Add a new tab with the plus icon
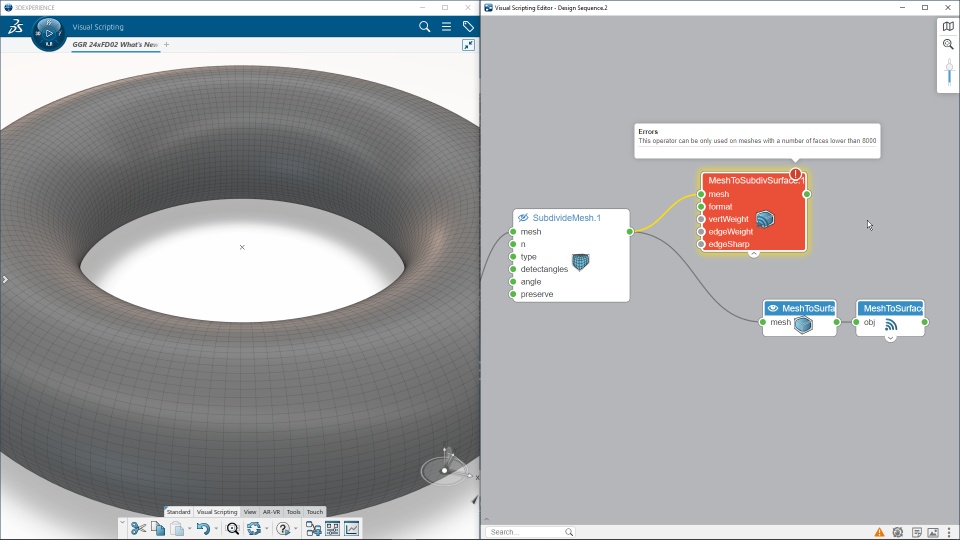This screenshot has height=540, width=960. [x=167, y=44]
